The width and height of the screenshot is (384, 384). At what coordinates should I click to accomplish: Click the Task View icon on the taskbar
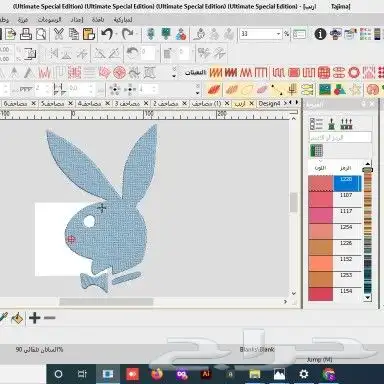click(82, 374)
